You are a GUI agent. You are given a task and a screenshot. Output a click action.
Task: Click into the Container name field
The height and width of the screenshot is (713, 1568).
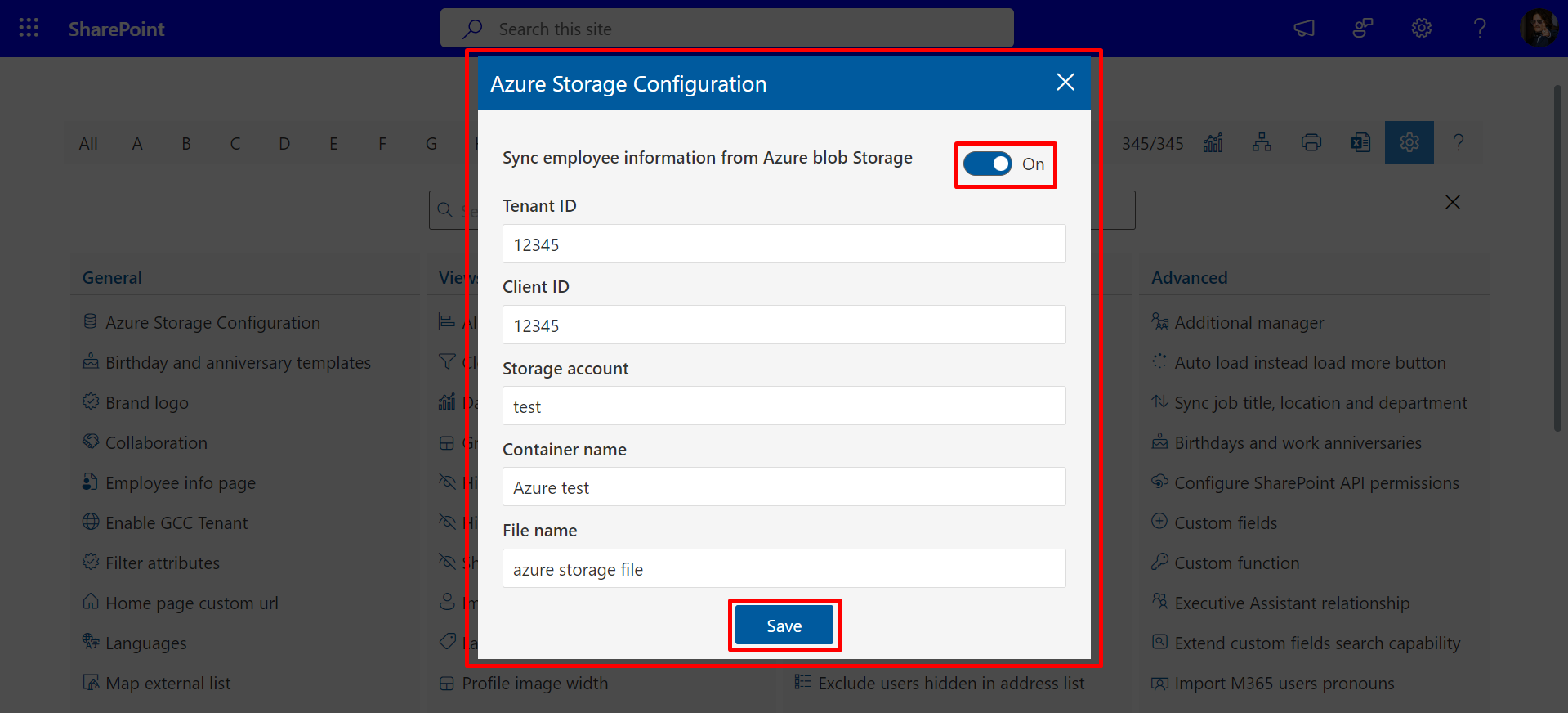click(784, 487)
